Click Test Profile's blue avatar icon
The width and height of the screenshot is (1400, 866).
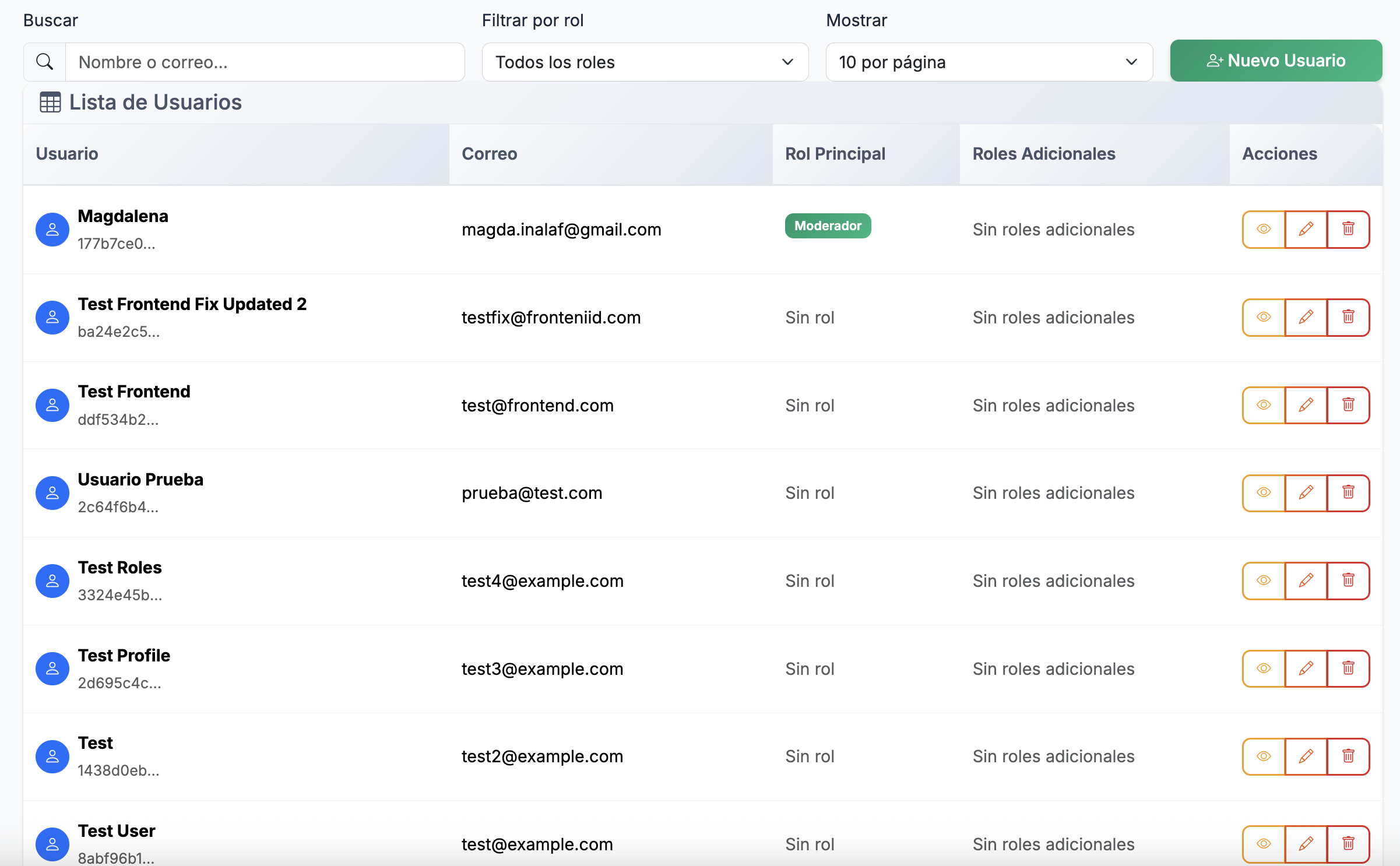[52, 668]
